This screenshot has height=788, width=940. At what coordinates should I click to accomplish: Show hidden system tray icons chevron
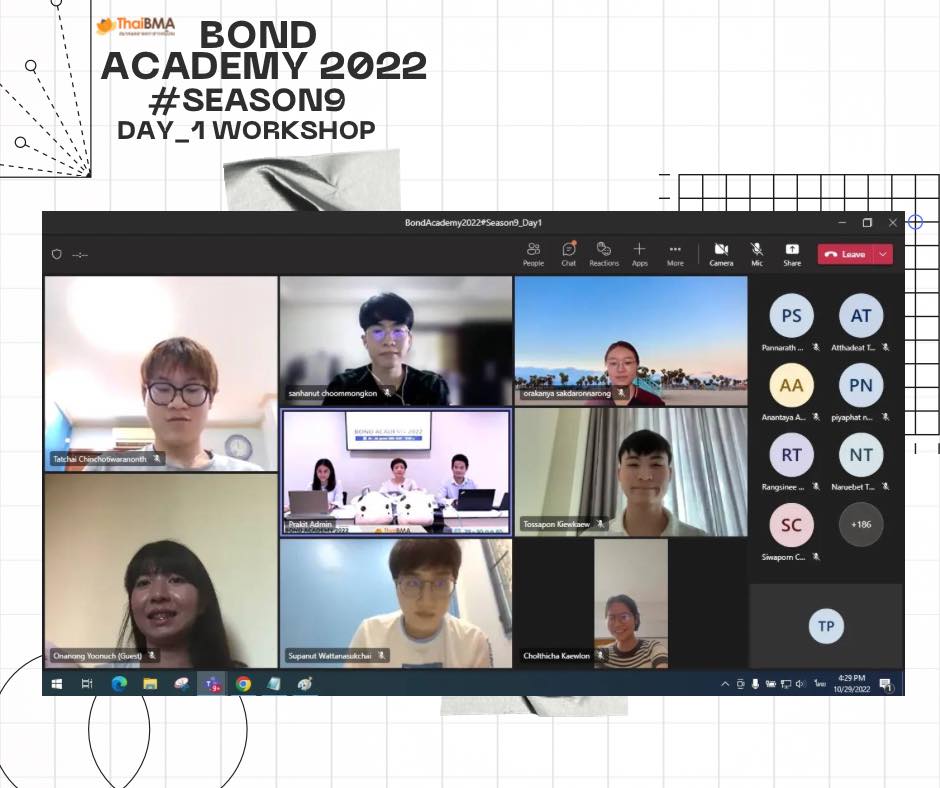[x=725, y=684]
